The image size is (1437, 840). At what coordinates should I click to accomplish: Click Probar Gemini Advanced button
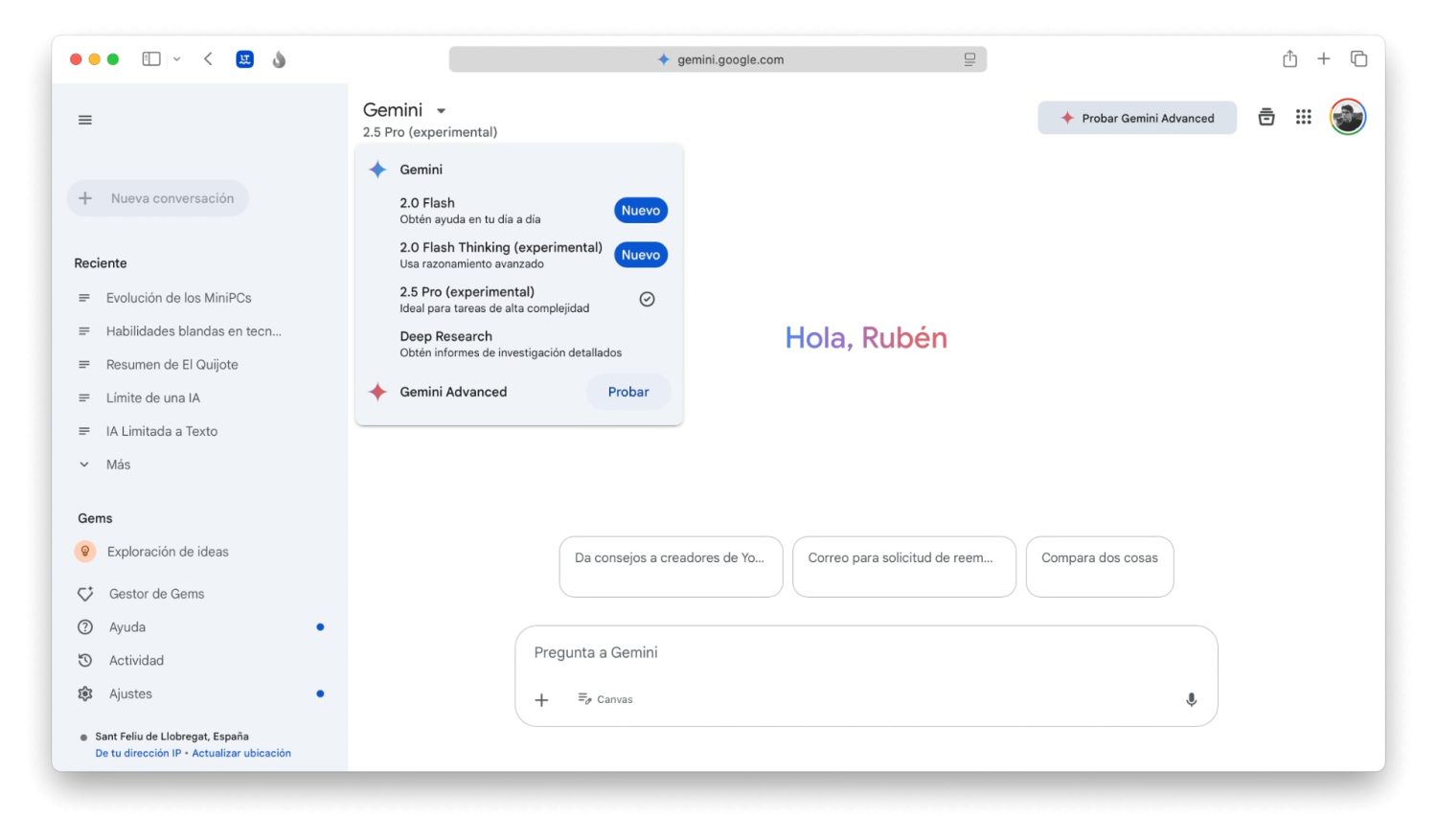[x=1137, y=118]
